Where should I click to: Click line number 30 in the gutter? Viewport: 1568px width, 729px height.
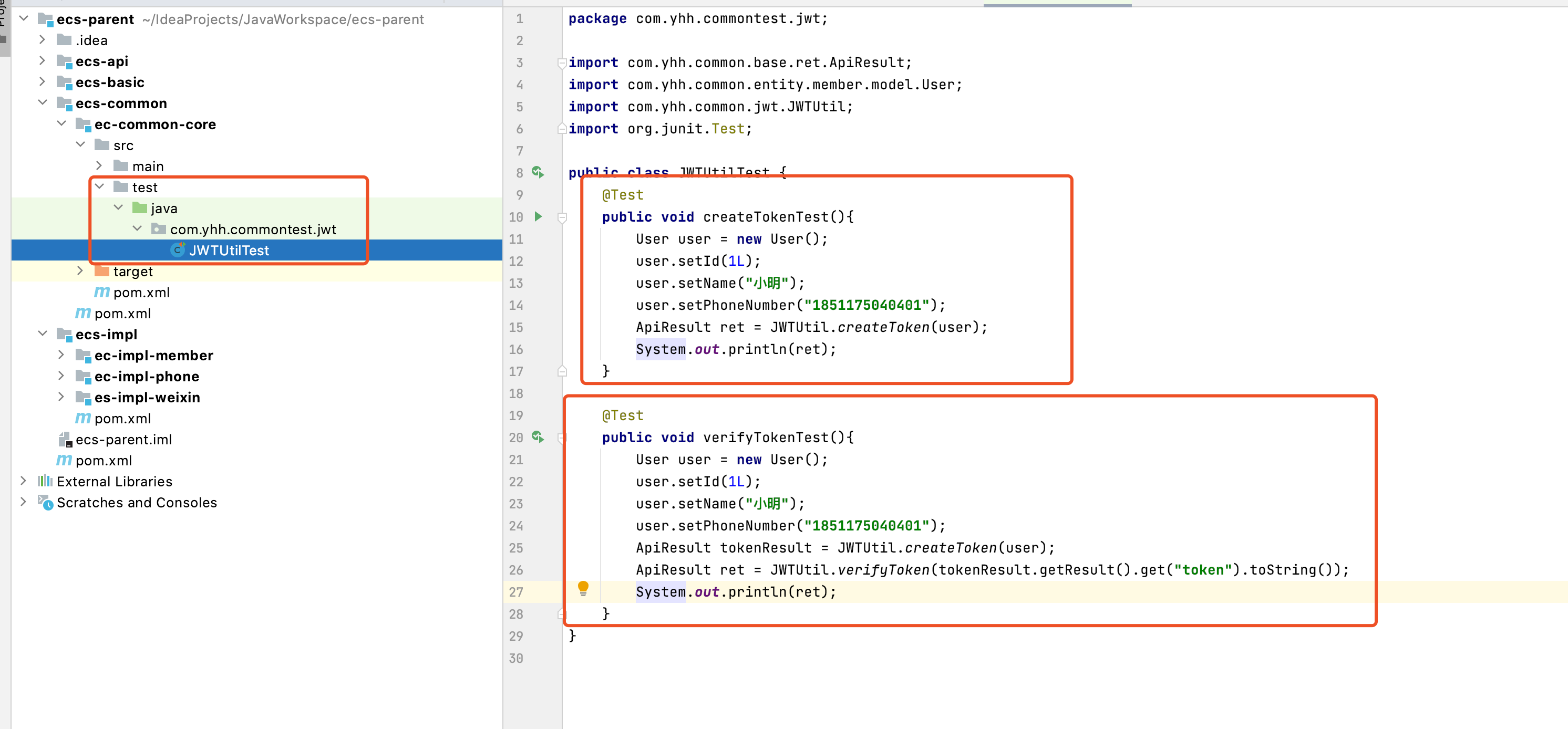(x=515, y=659)
